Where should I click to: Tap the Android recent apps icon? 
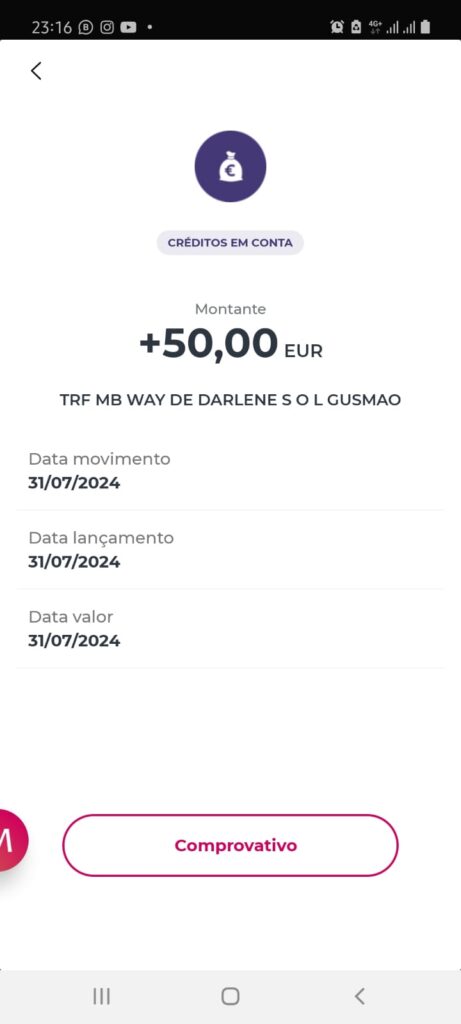pyautogui.click(x=101, y=996)
